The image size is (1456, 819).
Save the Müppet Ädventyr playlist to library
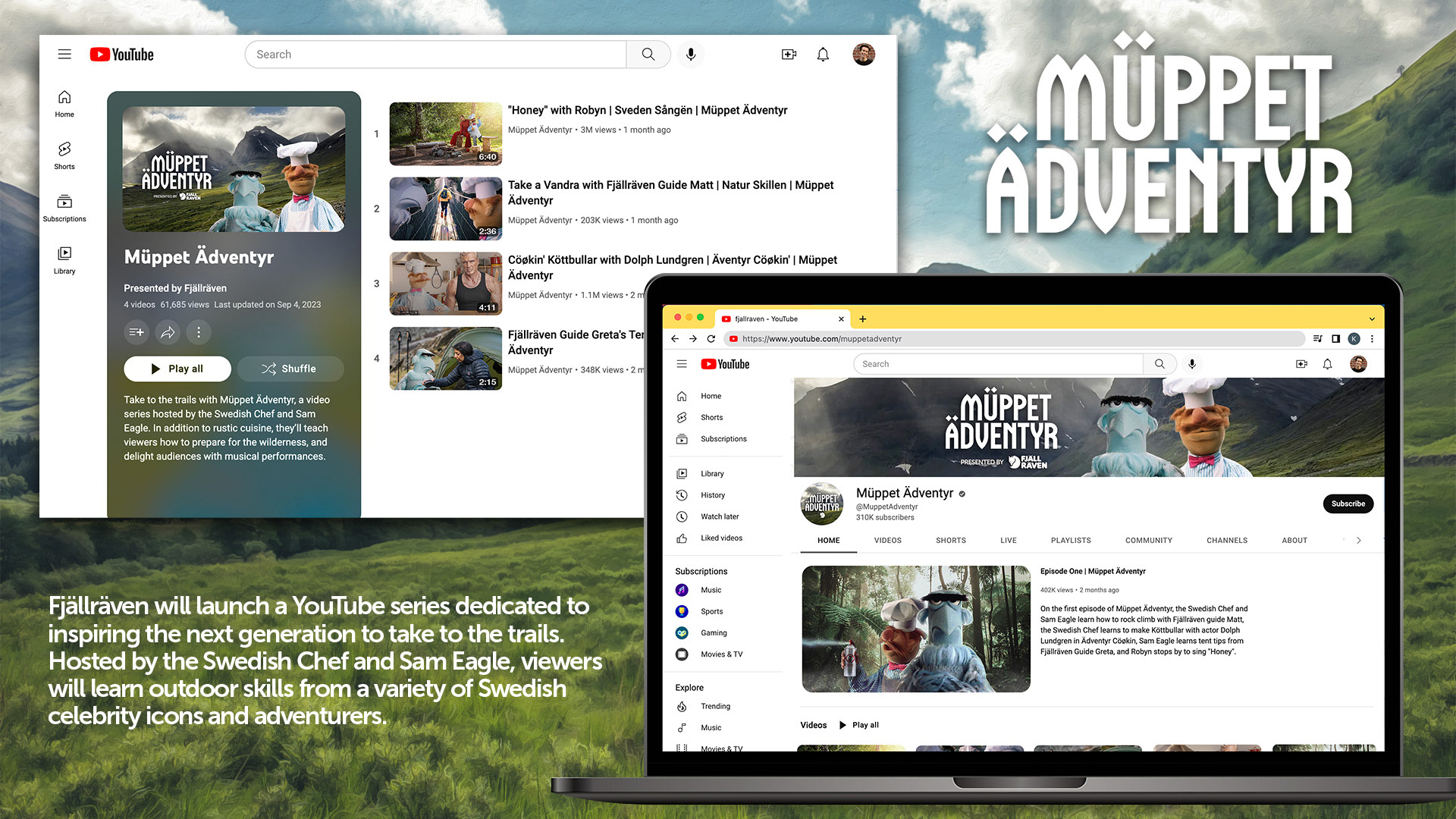[136, 332]
